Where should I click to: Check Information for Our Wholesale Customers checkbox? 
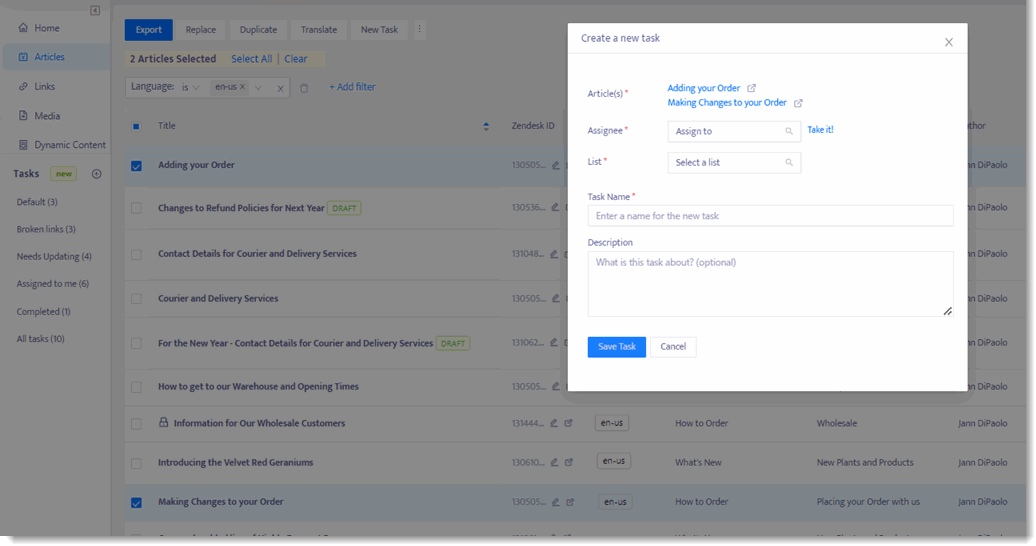click(136, 424)
